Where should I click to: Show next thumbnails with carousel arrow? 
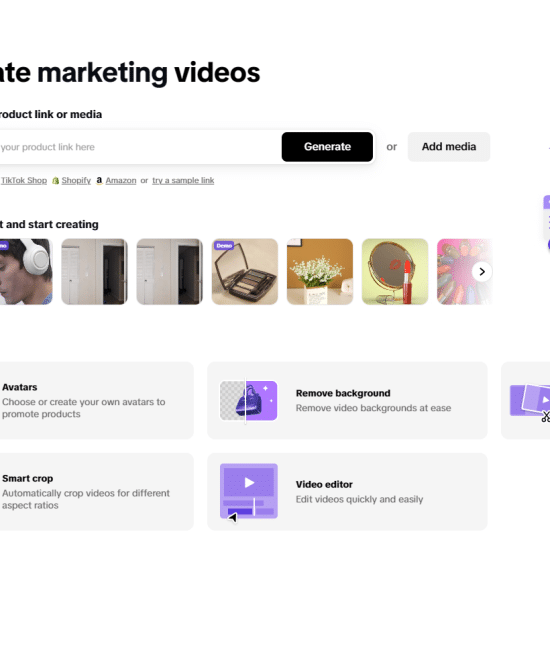click(482, 272)
